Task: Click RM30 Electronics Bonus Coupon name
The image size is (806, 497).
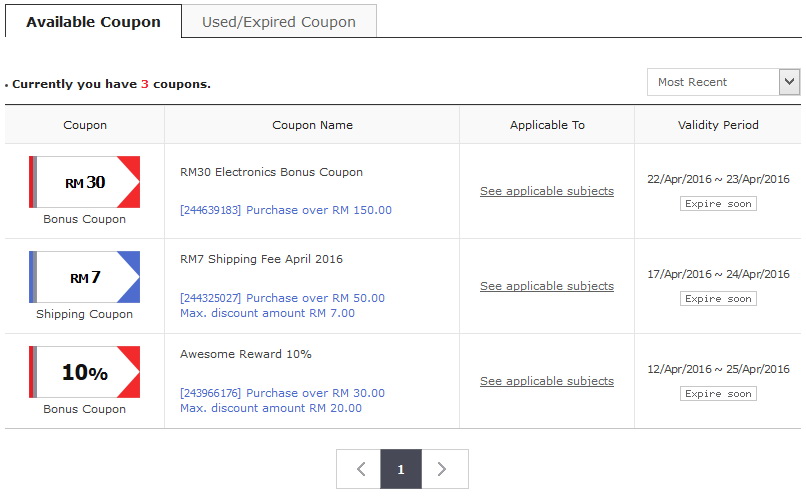Action: [x=271, y=172]
